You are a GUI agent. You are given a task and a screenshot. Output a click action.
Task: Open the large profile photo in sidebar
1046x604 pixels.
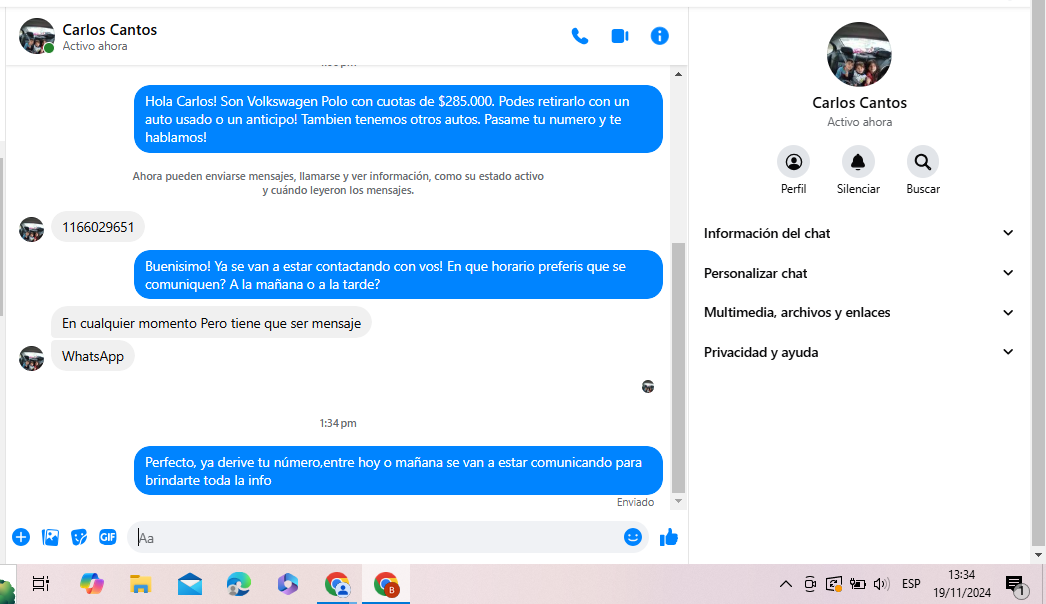pyautogui.click(x=859, y=55)
